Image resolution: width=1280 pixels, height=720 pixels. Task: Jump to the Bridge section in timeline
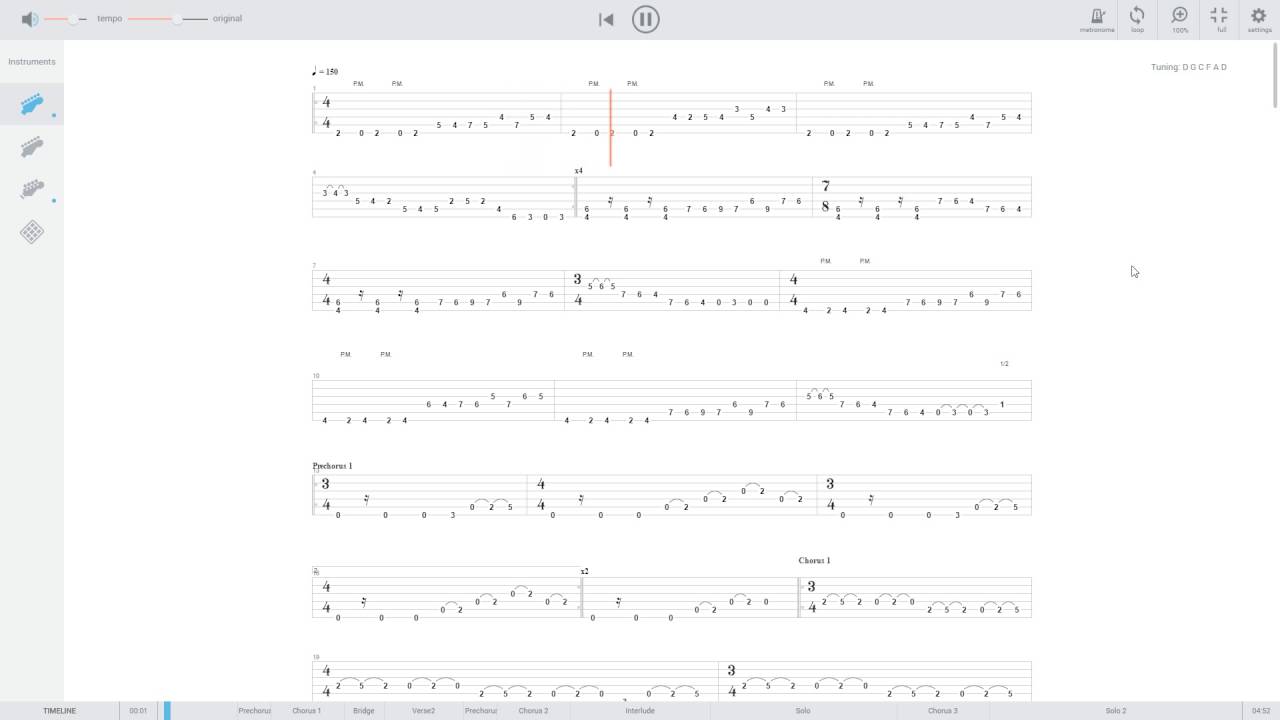point(364,711)
